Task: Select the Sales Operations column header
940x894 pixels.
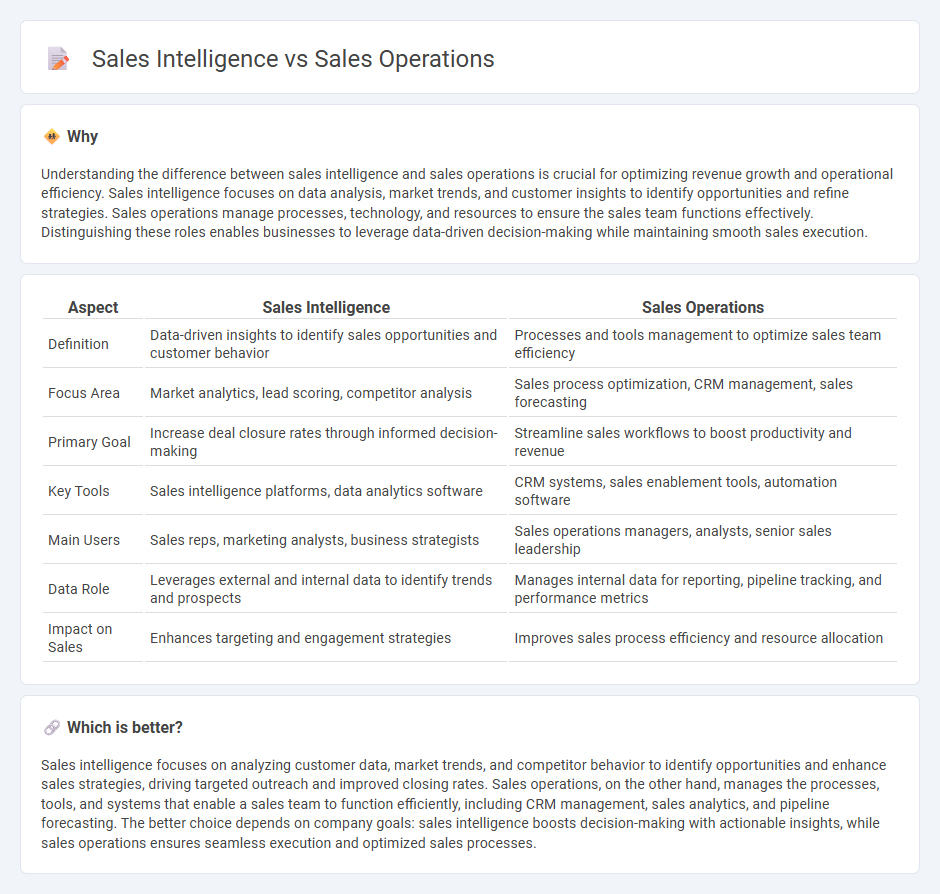Action: point(703,307)
